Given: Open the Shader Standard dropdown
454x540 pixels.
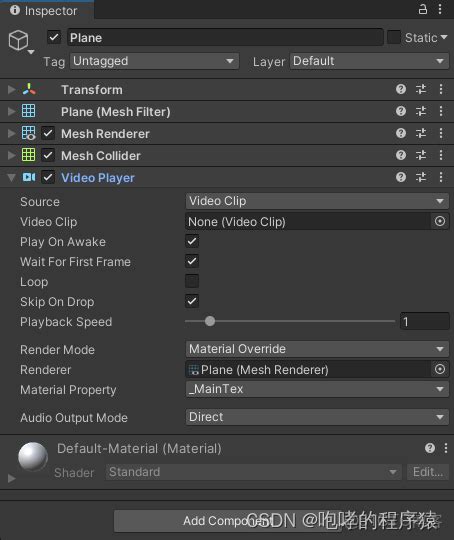Looking at the screenshot, I should [254, 472].
